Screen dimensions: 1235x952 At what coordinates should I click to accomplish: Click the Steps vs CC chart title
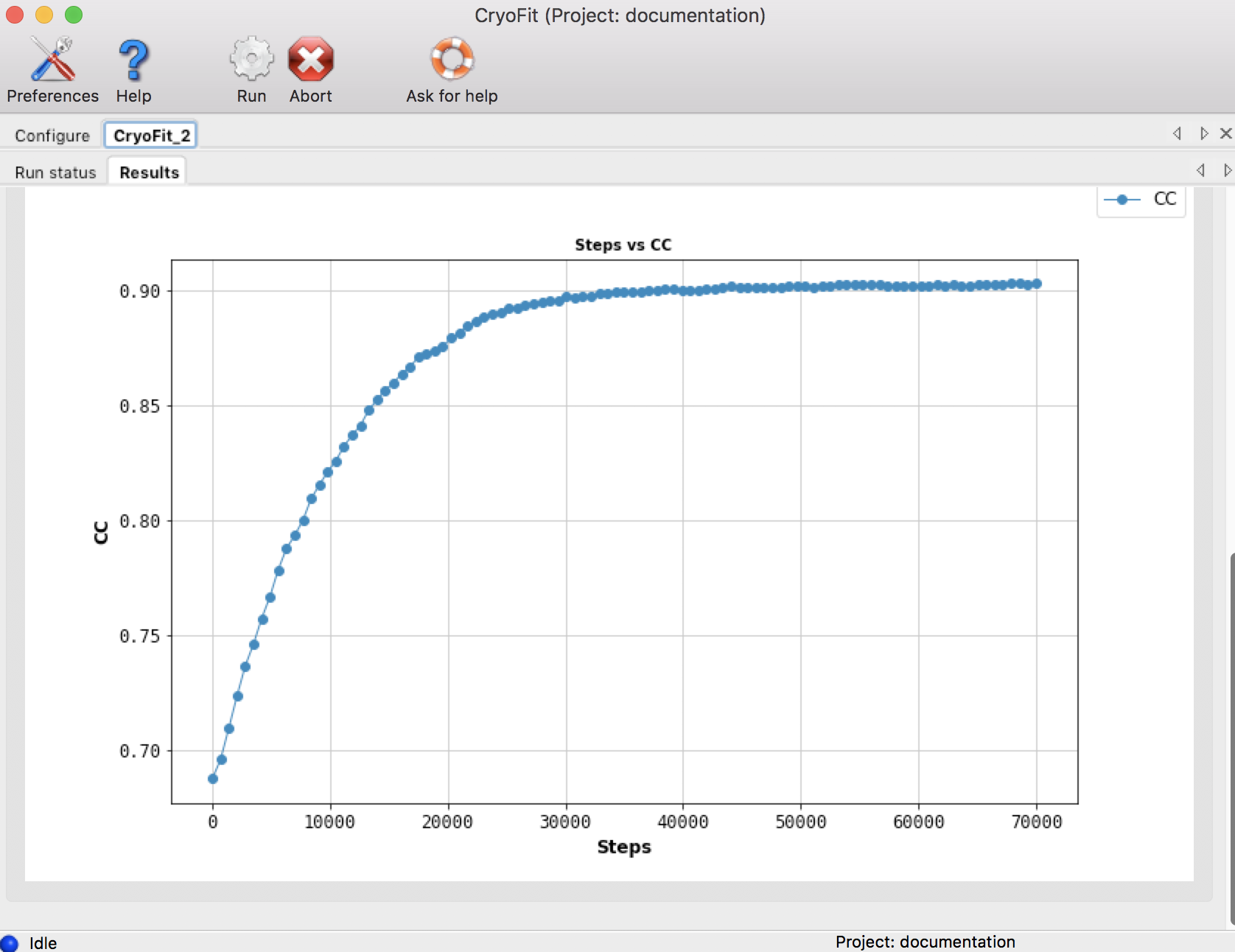[623, 245]
